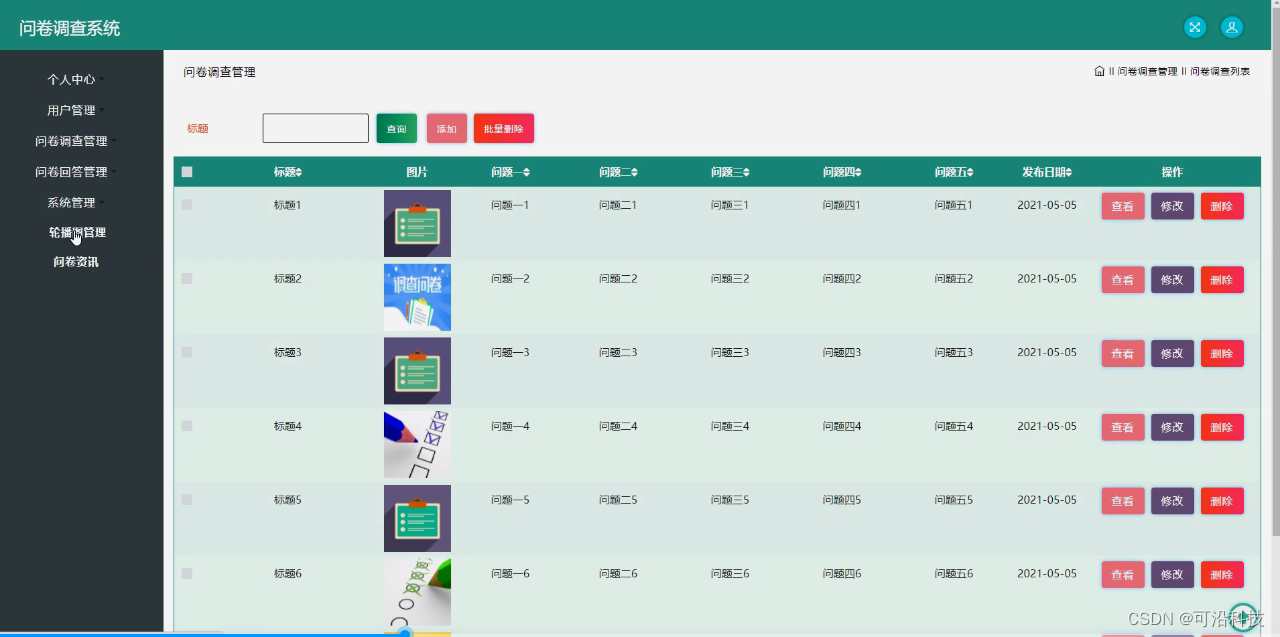1280x637 pixels.
Task: Click 删除 for row 标题3
Action: pyautogui.click(x=1222, y=354)
